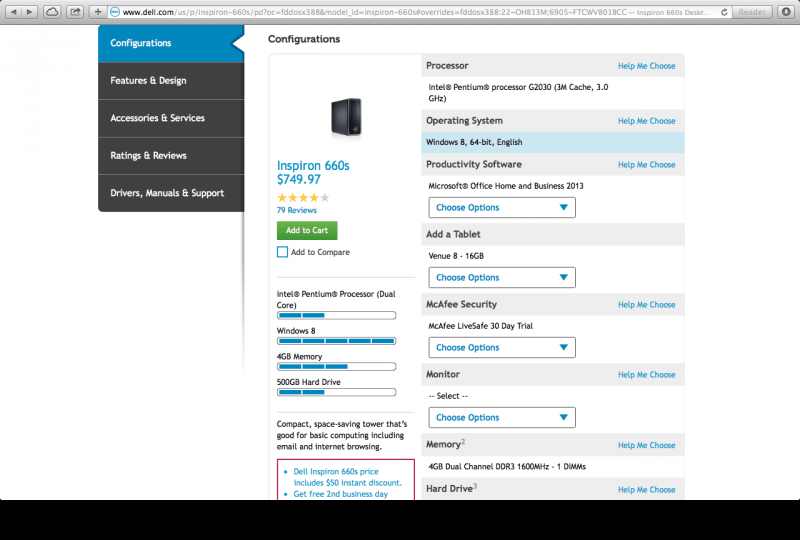Viewport: 800px width, 540px height.
Task: Reload the page with the refresh icon
Action: [724, 12]
